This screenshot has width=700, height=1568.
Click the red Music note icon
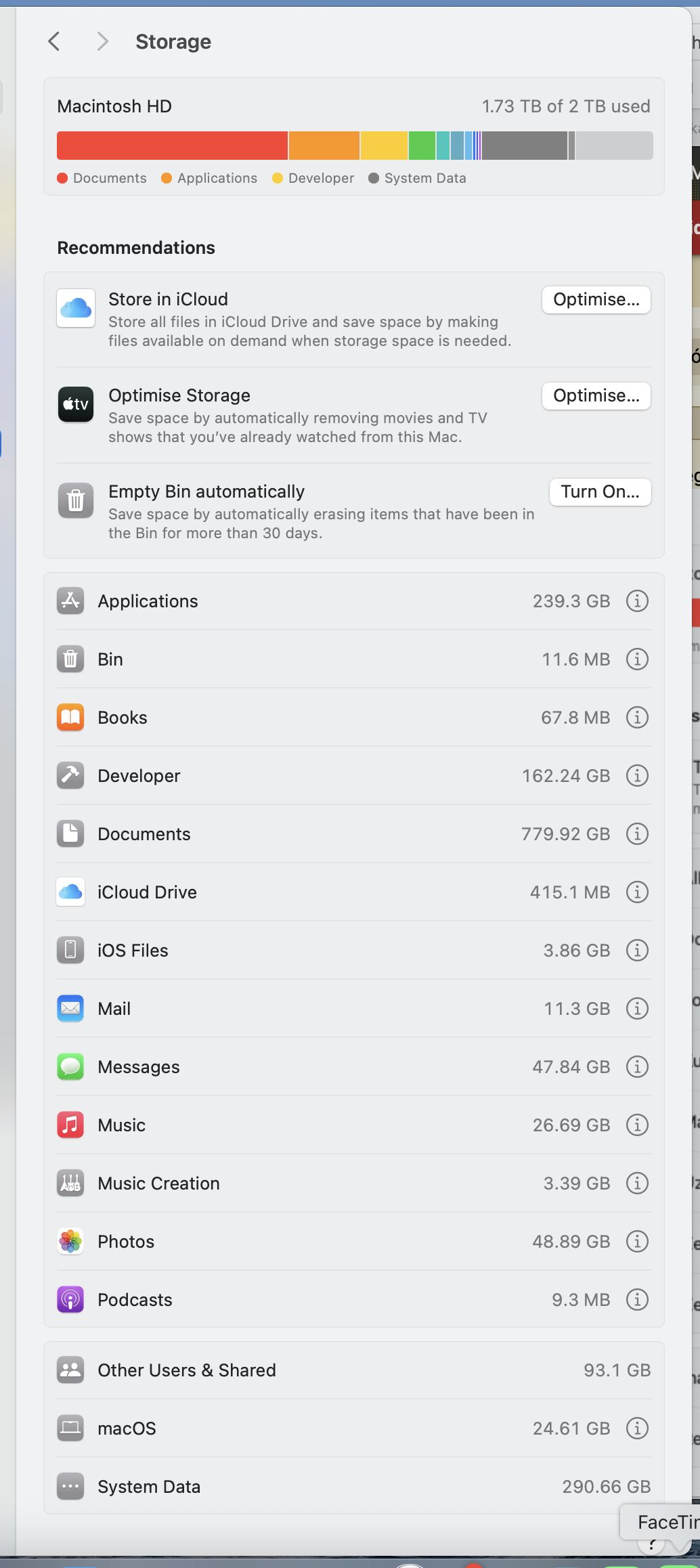coord(70,1125)
